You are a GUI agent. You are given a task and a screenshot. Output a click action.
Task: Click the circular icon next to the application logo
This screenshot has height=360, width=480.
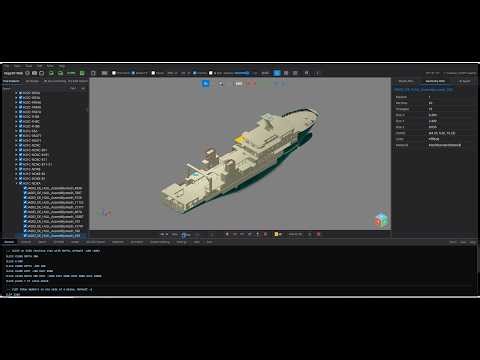pyautogui.click(x=28, y=73)
